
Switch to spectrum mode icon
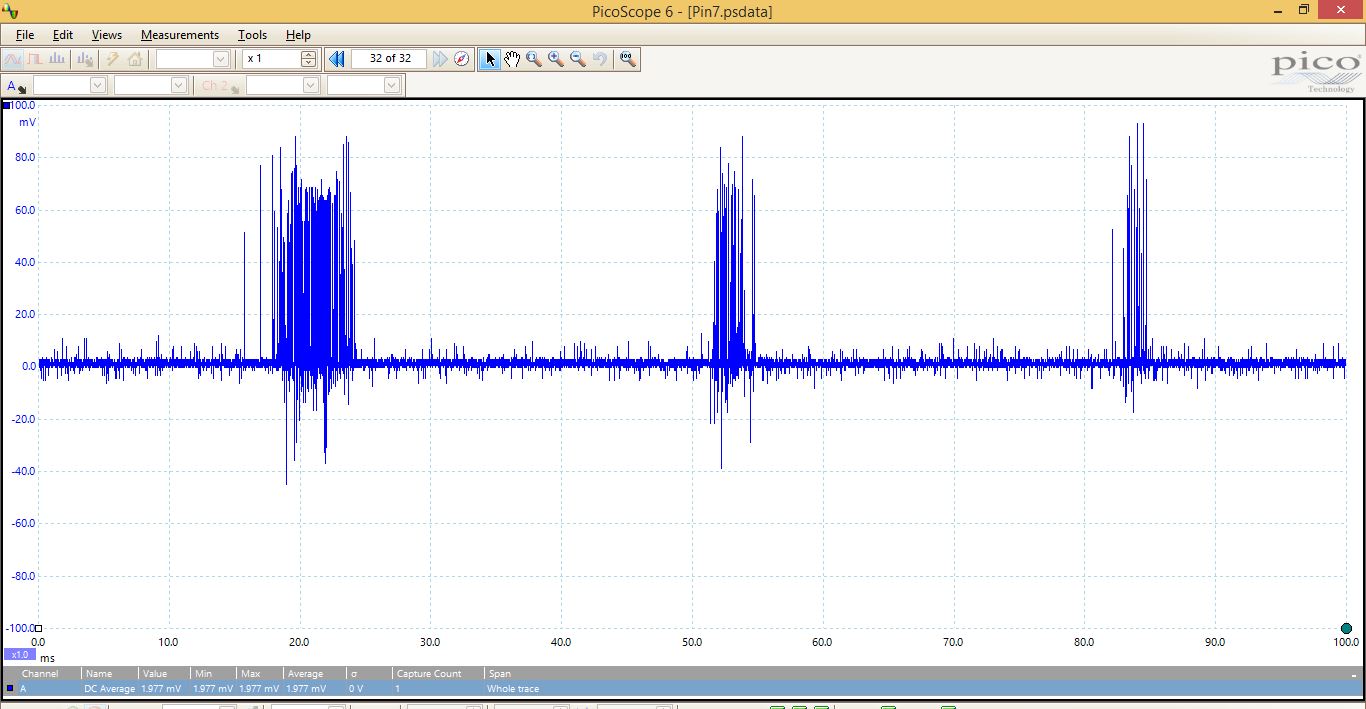[57, 59]
